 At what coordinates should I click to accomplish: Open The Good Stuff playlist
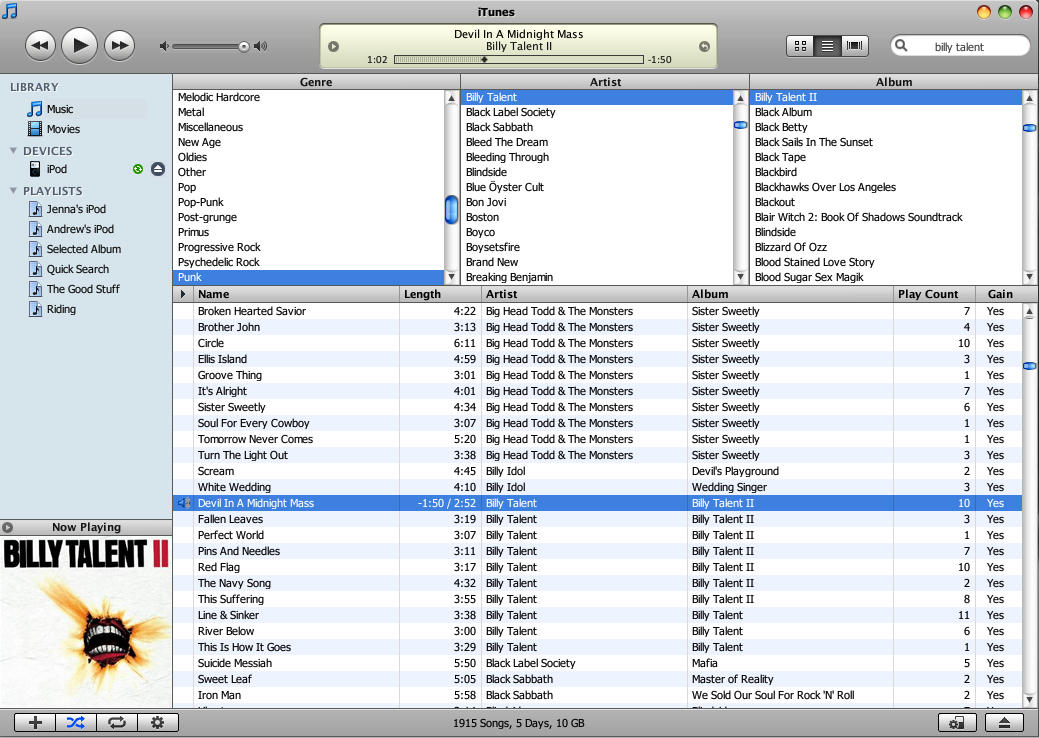[83, 289]
